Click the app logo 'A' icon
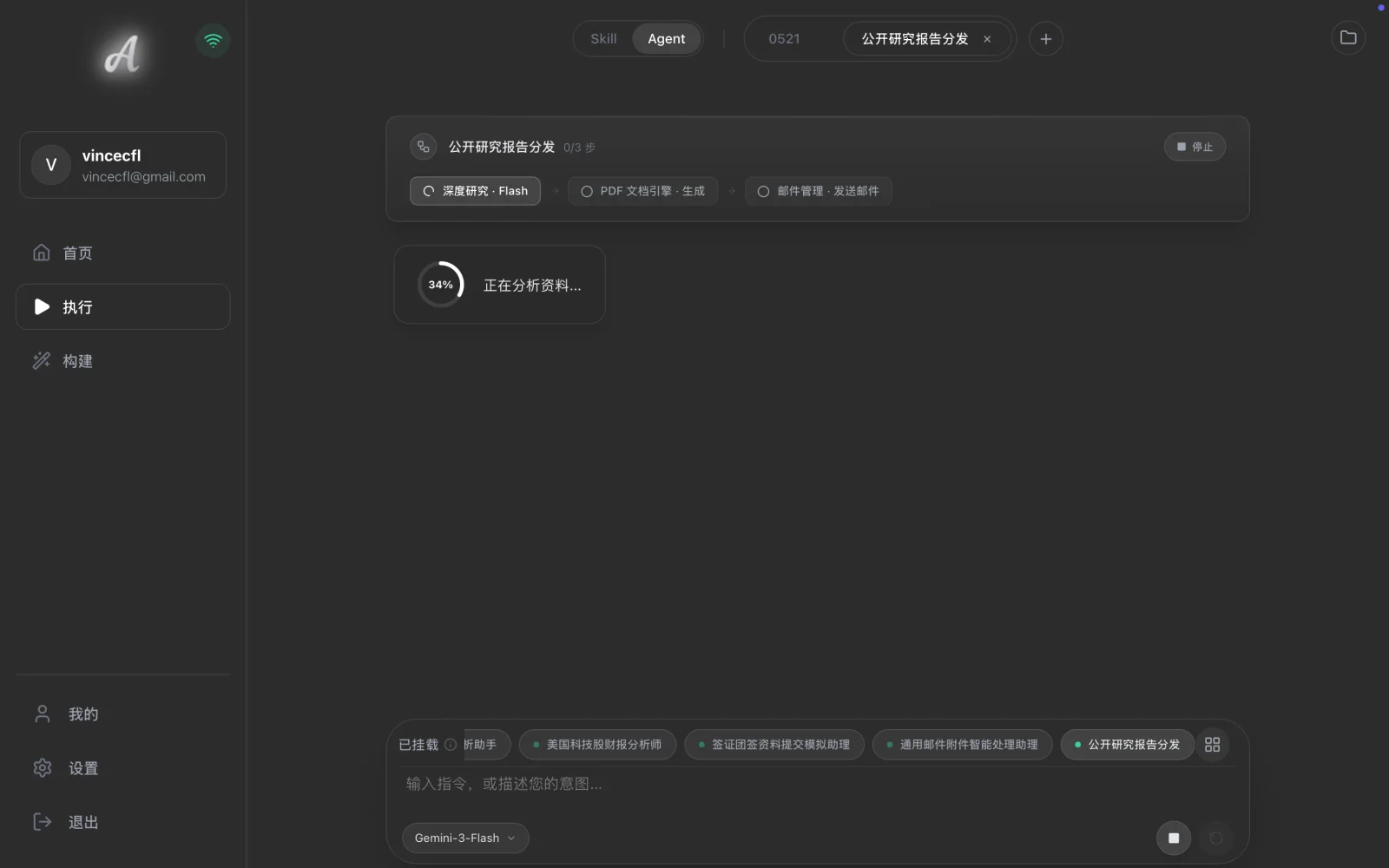 pos(122,55)
